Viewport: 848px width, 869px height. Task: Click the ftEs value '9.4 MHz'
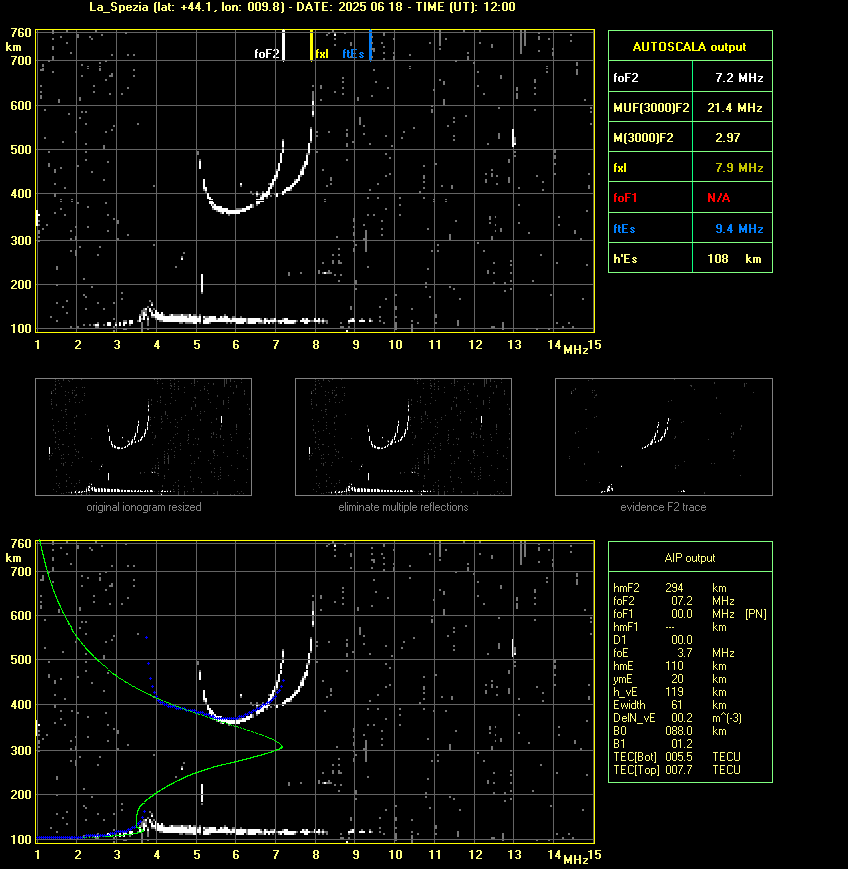[x=739, y=228]
